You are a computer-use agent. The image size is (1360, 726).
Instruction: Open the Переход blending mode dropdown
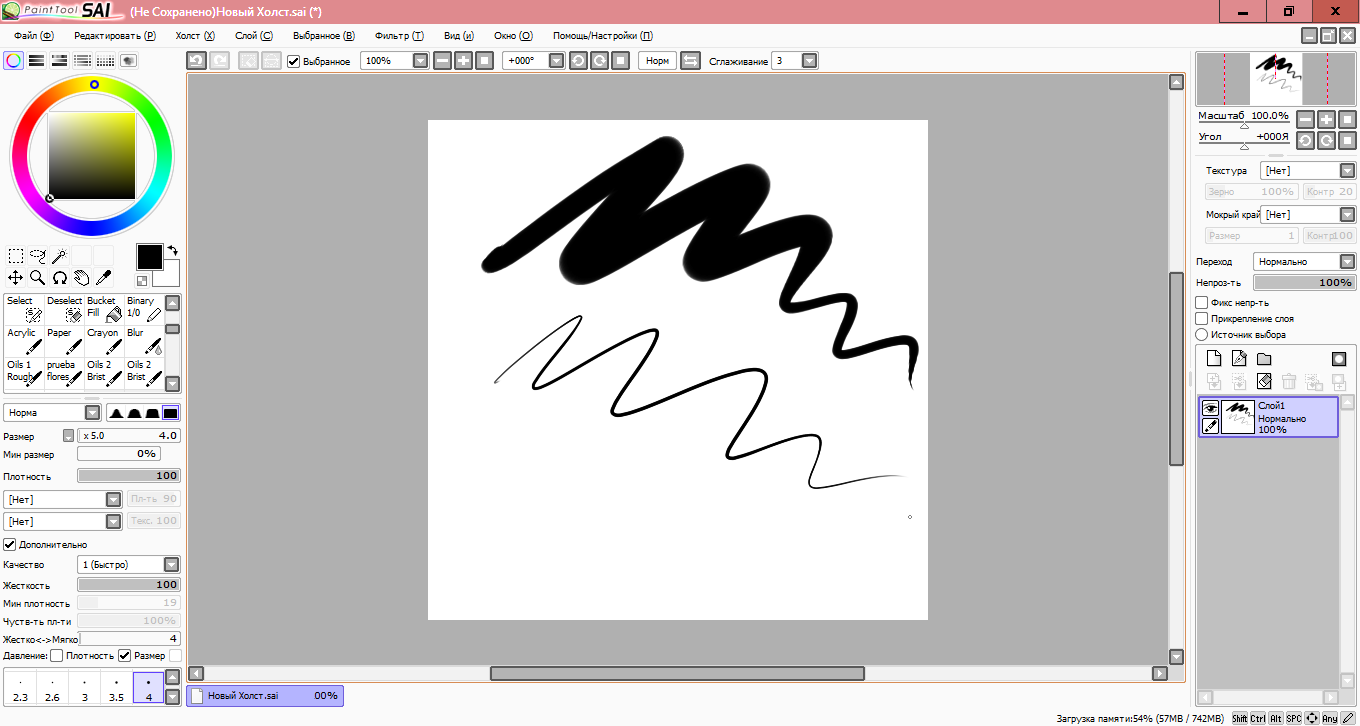[1347, 262]
